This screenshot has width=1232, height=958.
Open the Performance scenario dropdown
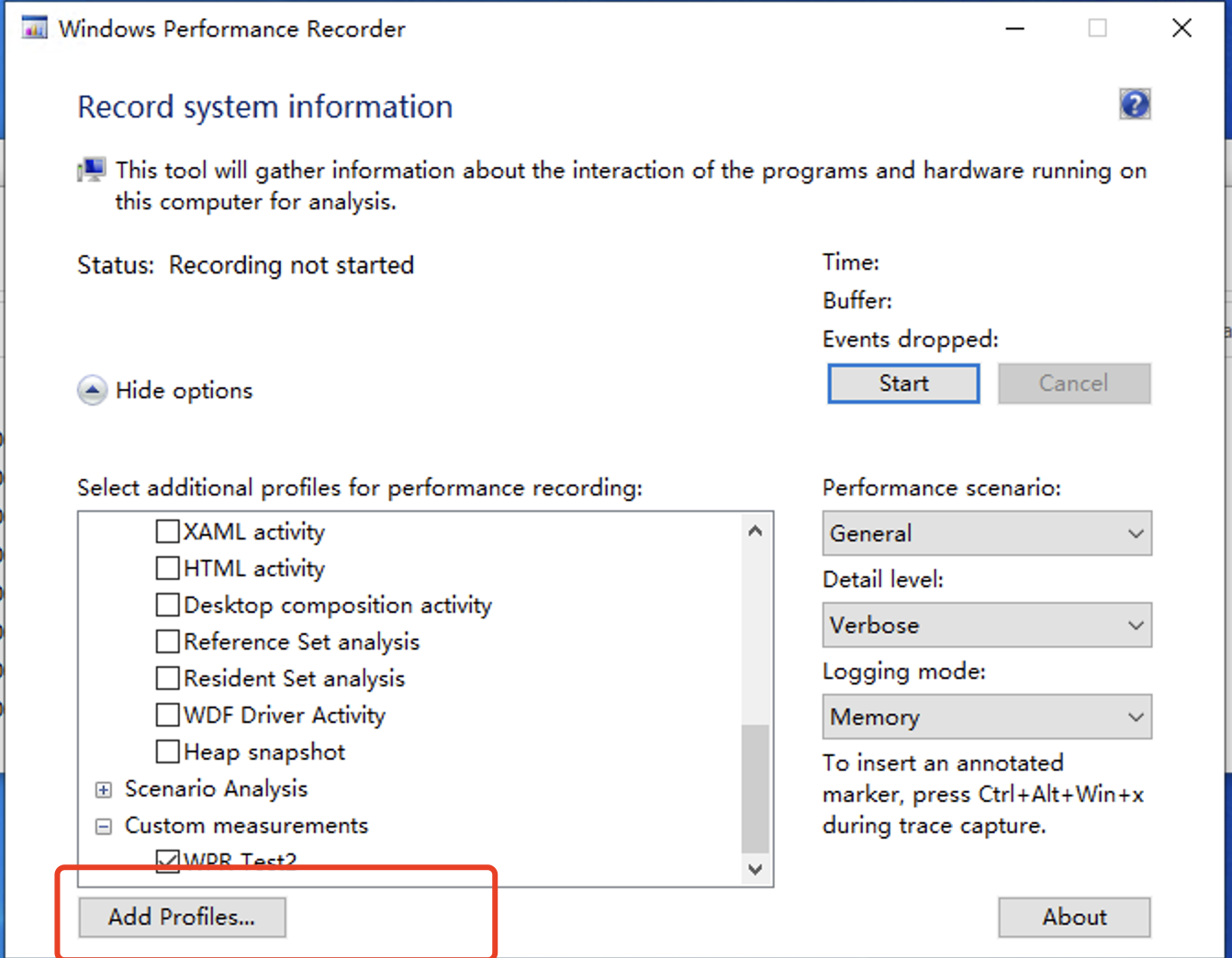[x=987, y=534]
